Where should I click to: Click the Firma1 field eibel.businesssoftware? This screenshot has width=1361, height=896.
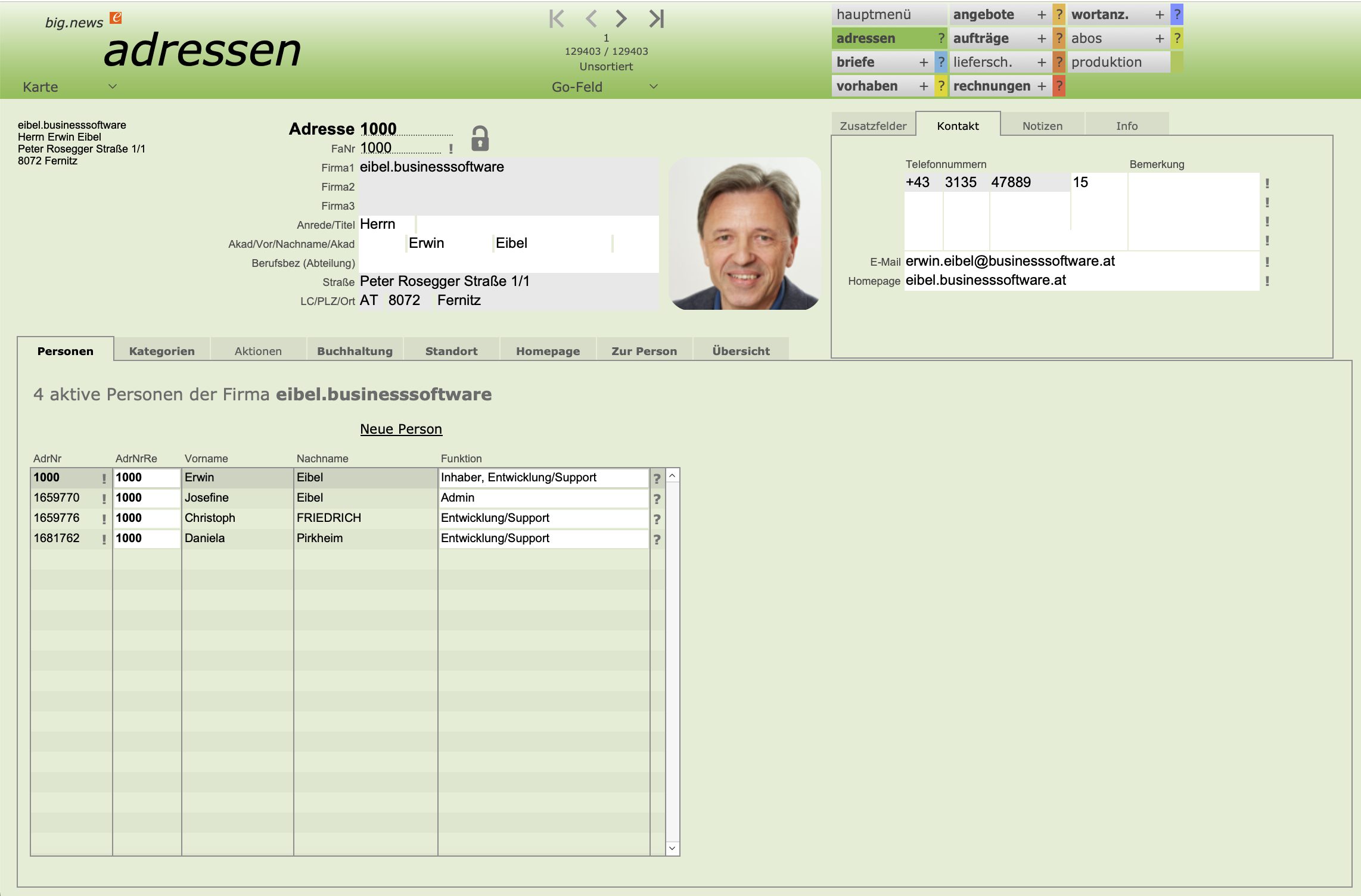pyautogui.click(x=508, y=167)
